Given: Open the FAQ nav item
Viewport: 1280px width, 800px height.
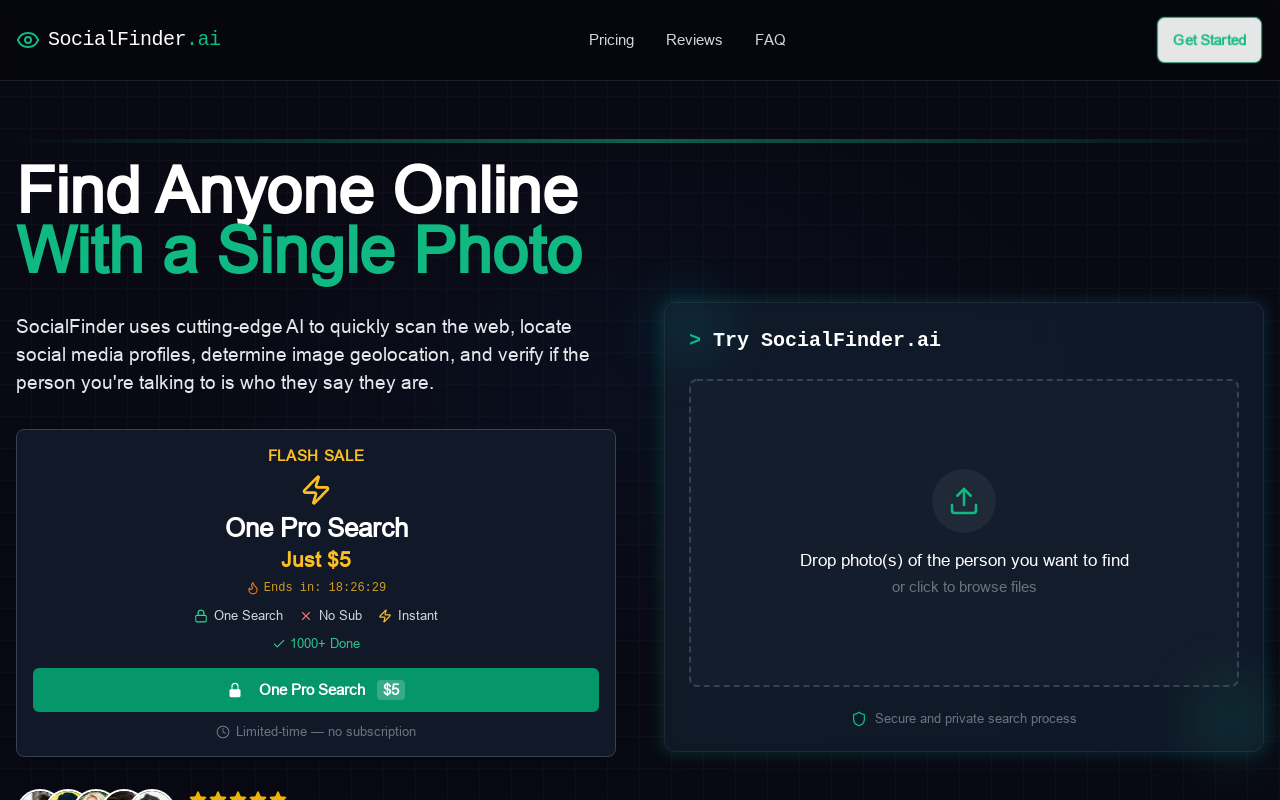Looking at the screenshot, I should [x=770, y=40].
